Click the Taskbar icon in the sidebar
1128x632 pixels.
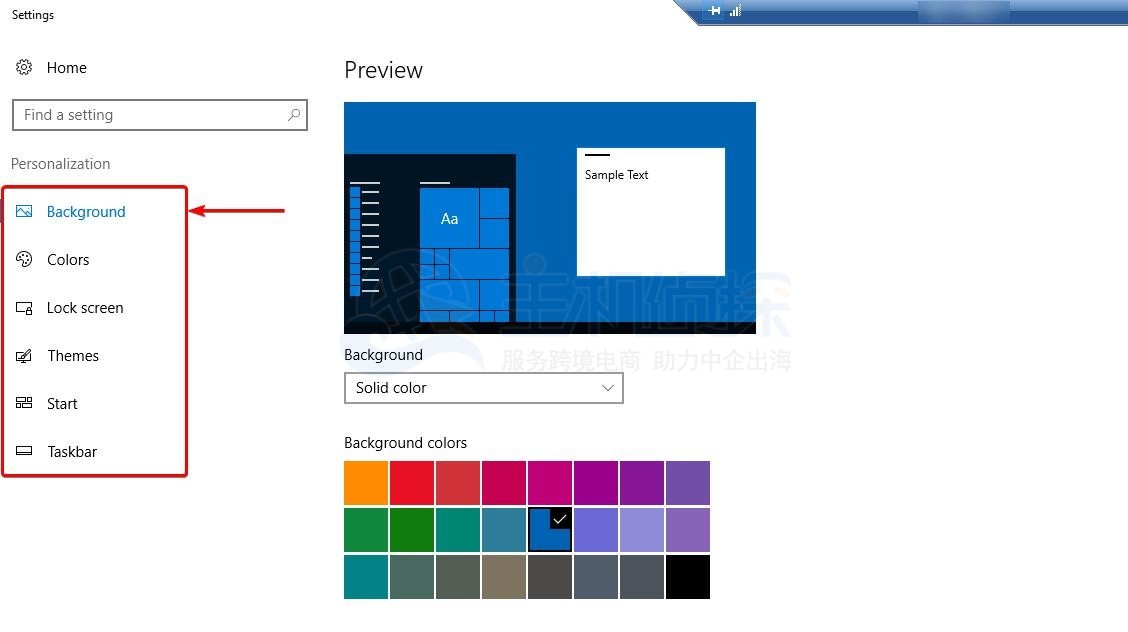[x=25, y=451]
